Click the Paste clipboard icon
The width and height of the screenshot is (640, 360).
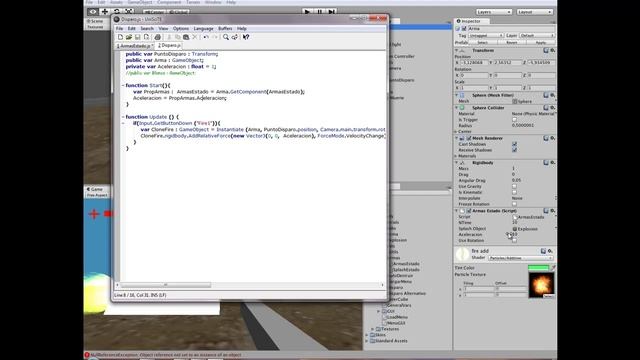(x=186, y=37)
